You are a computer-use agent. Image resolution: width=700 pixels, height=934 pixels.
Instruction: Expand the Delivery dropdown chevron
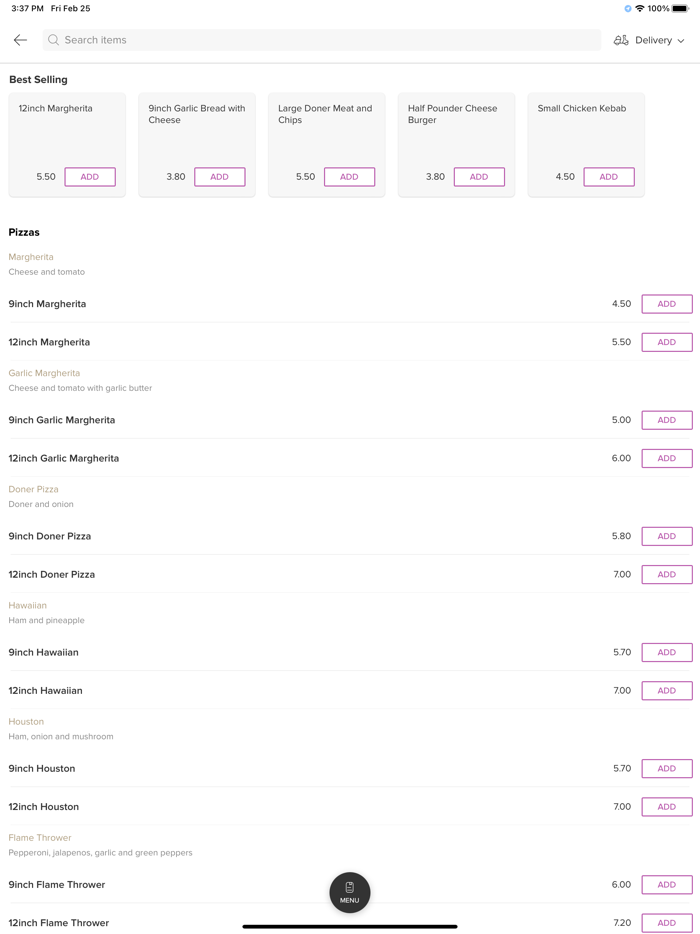tap(681, 41)
